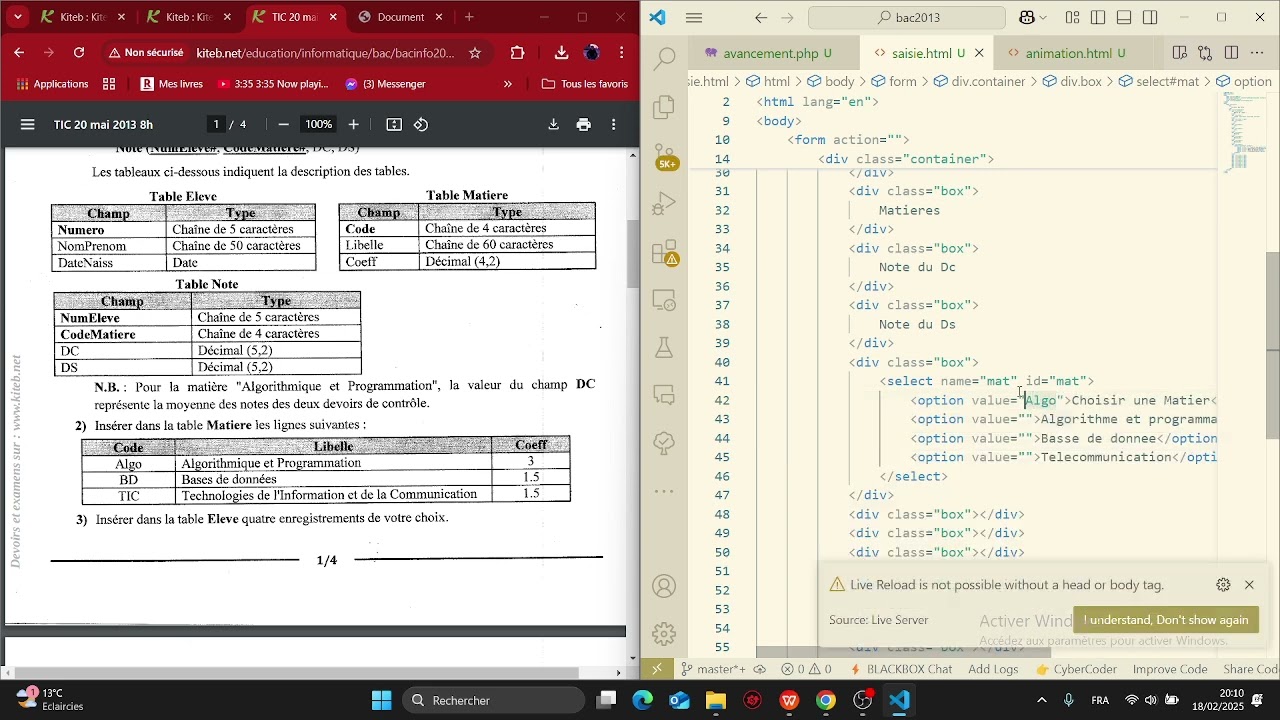Open the Testing flask view
1280x720 pixels.
point(665,348)
